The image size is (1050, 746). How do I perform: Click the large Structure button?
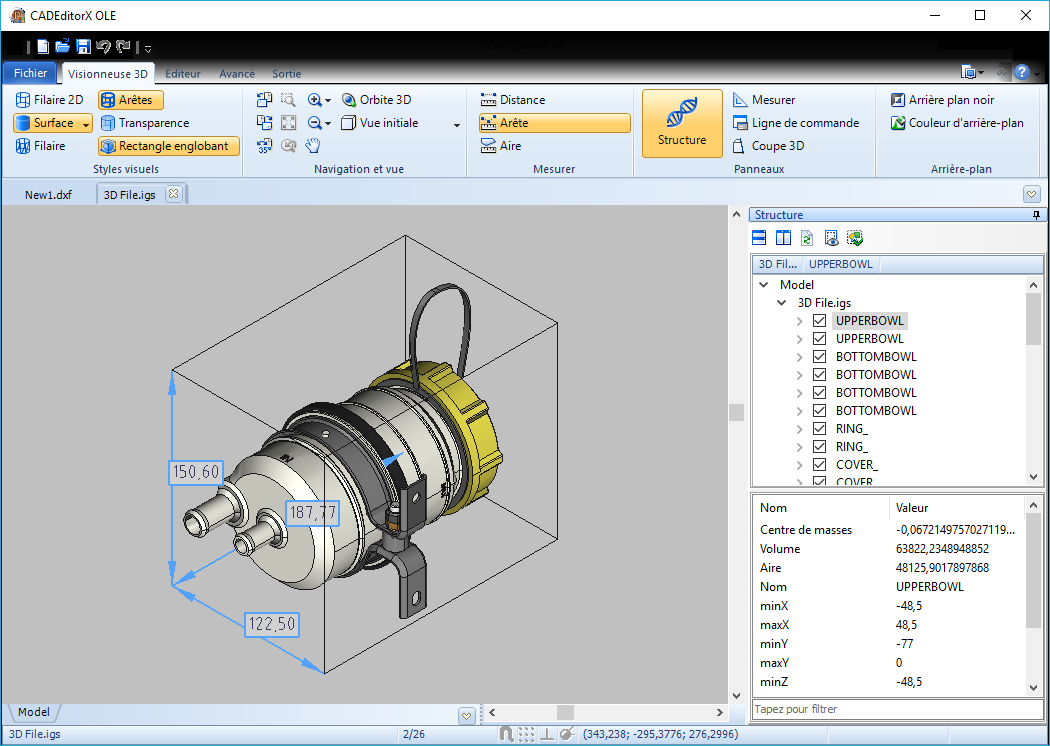point(682,123)
